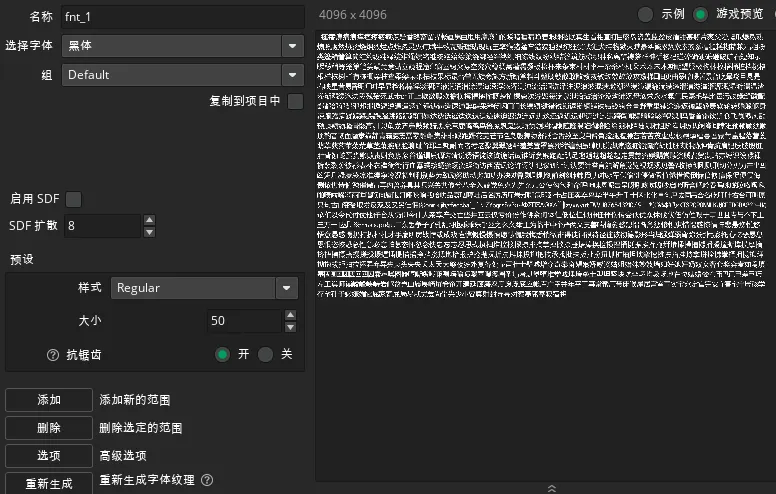Toggle the 启用 SDF checkbox
Screen dimensions: 776x494
[x=73, y=199]
